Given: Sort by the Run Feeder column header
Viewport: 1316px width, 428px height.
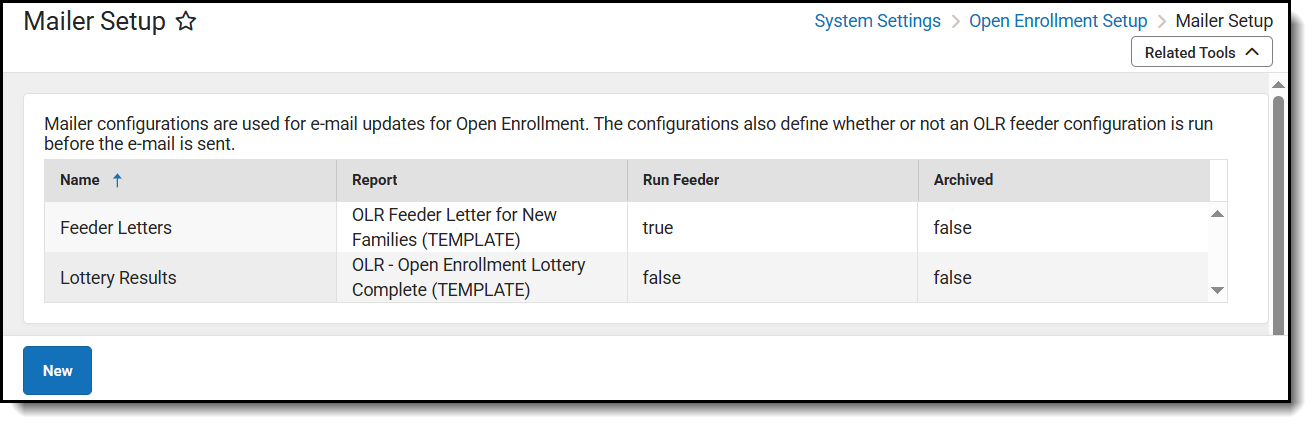Looking at the screenshot, I should [681, 180].
